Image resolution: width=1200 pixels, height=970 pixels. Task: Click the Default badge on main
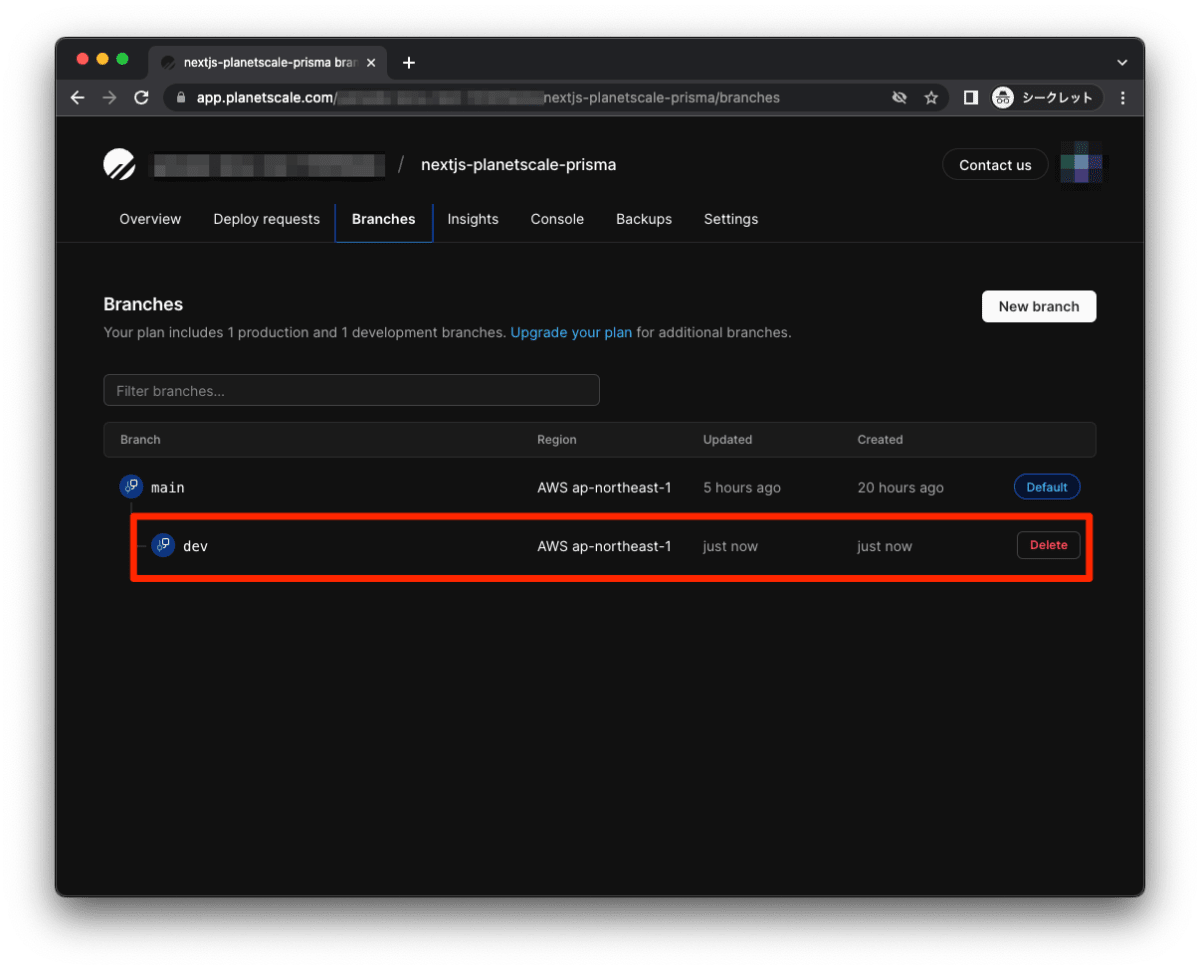[1047, 487]
